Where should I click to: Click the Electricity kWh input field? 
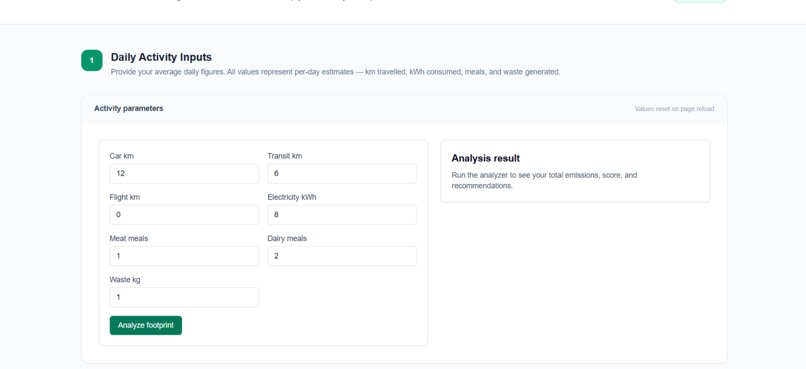coord(342,215)
